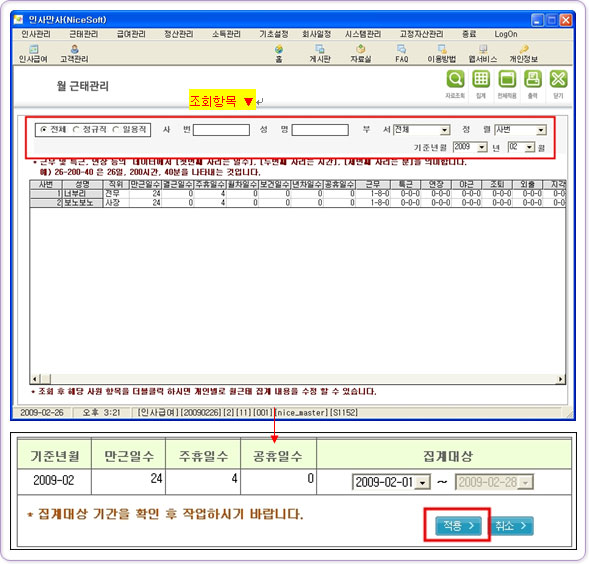This screenshot has width=589, height=564.
Task: Click the 자료조회 magnifier search icon
Action: point(455,80)
